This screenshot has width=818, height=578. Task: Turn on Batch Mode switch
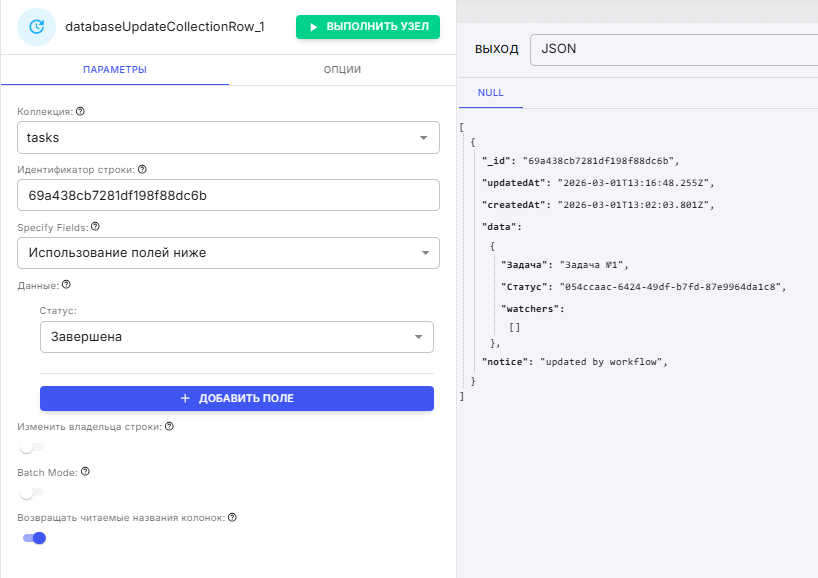32,493
